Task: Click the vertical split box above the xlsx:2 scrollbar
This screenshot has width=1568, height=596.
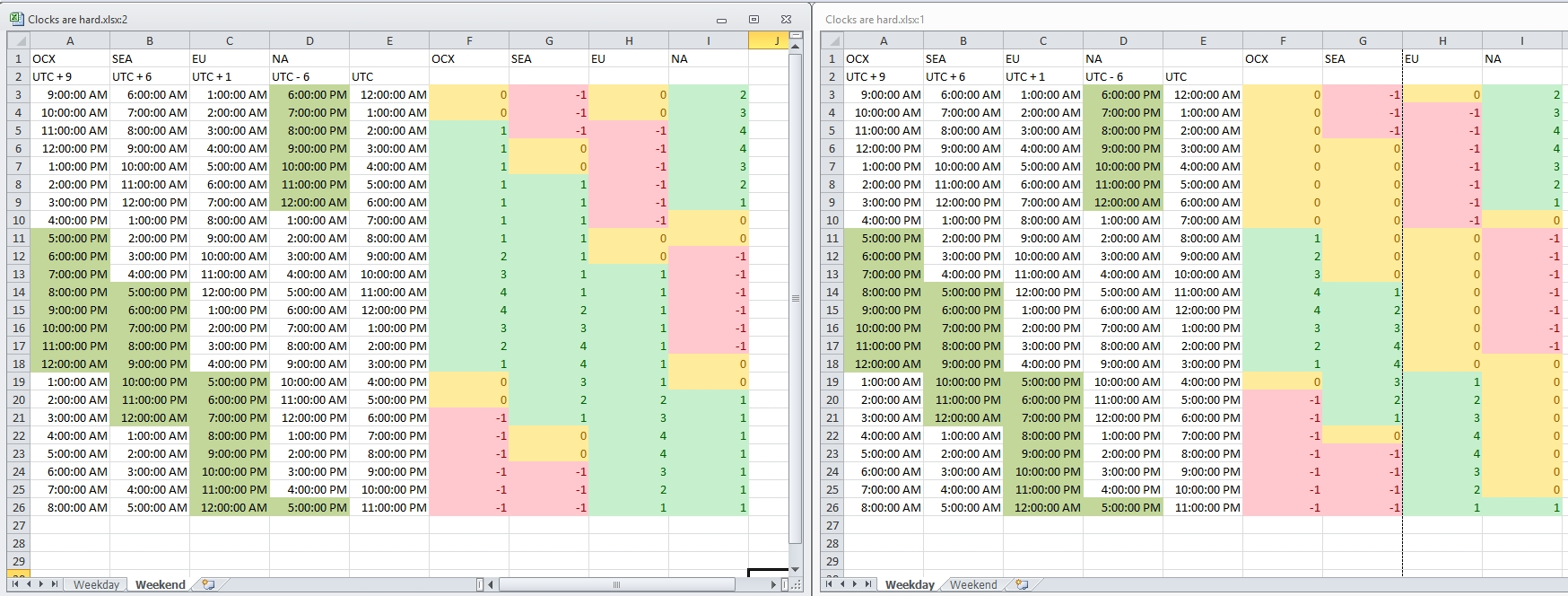Action: [795, 36]
